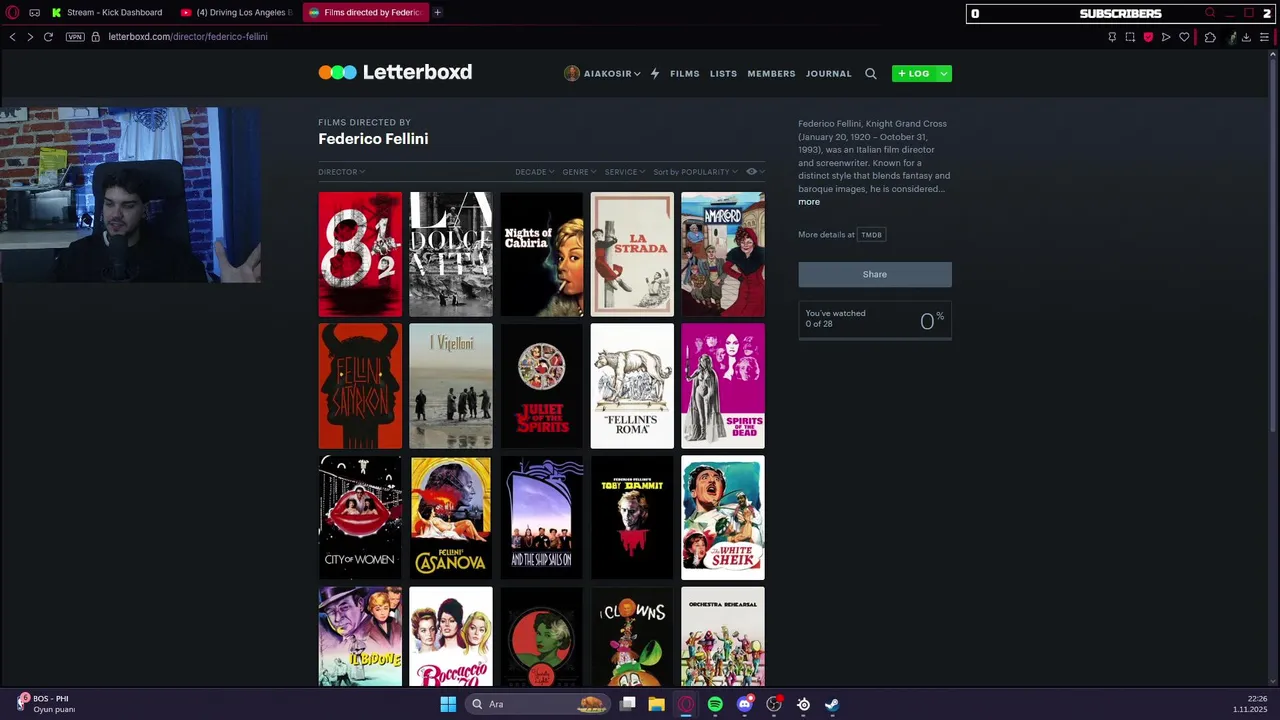
Task: Go forward with the browser forward arrow
Action: (x=30, y=37)
